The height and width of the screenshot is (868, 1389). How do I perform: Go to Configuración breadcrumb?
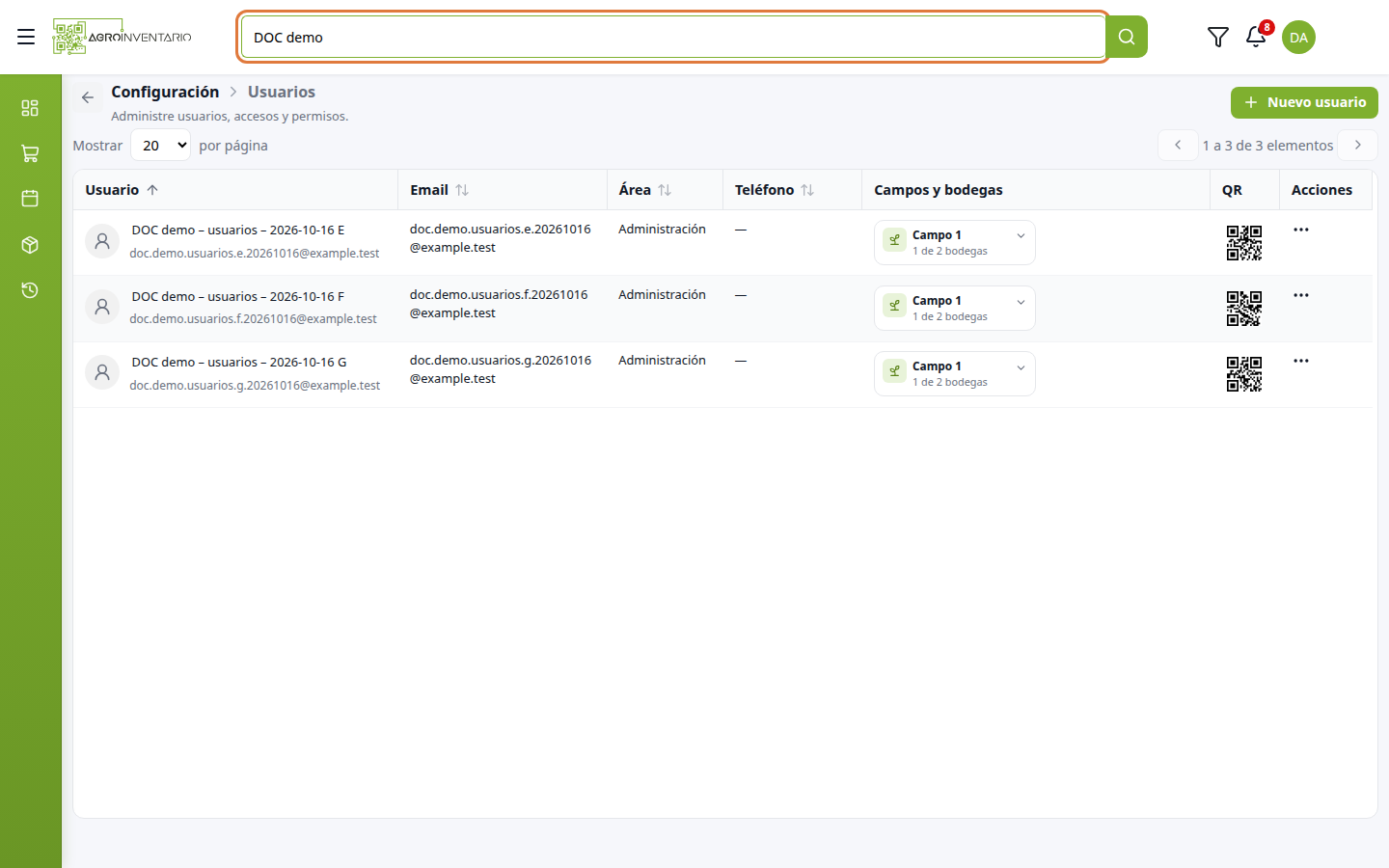pyautogui.click(x=165, y=92)
